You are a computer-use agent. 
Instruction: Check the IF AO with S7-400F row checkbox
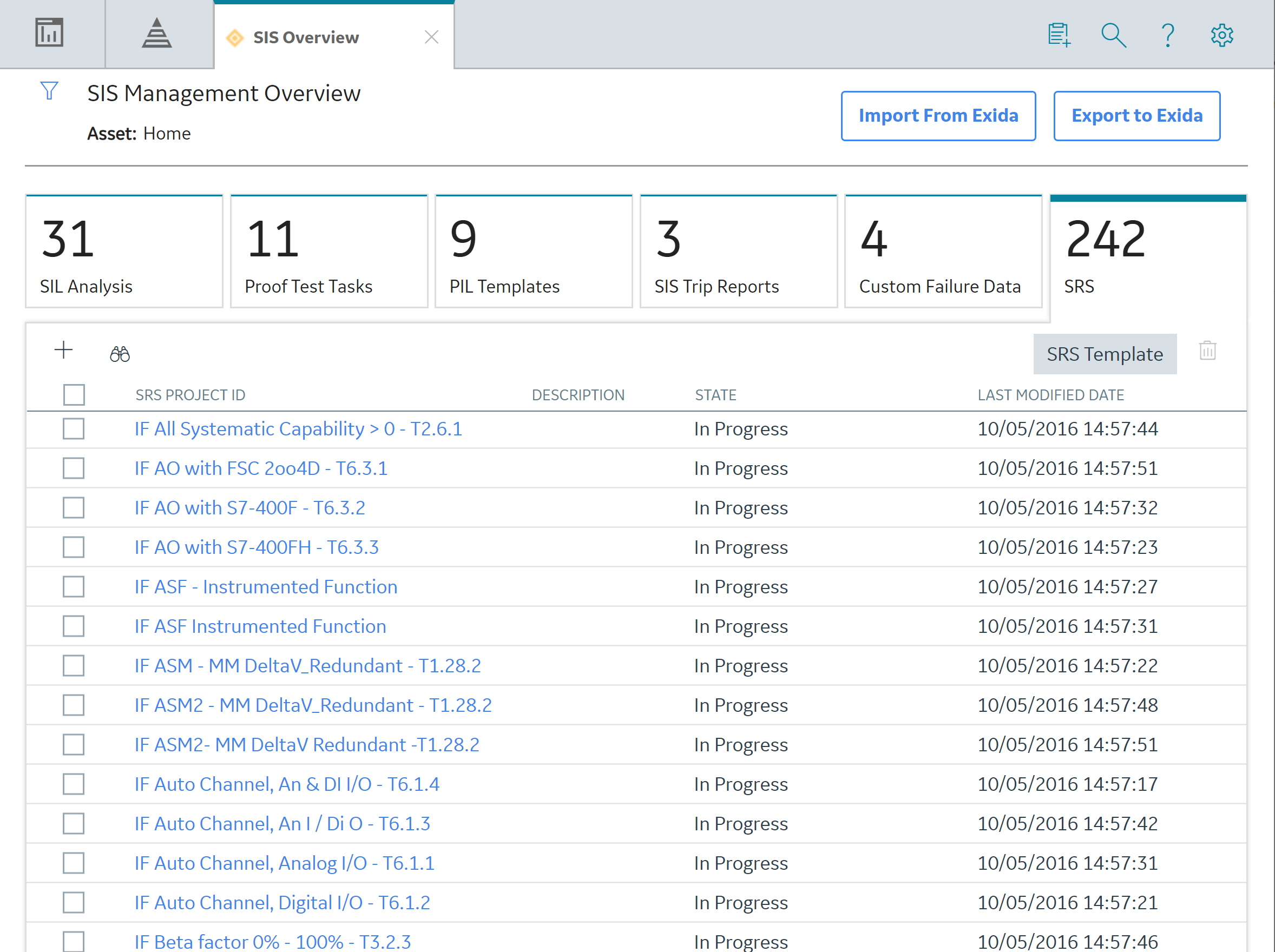point(74,508)
